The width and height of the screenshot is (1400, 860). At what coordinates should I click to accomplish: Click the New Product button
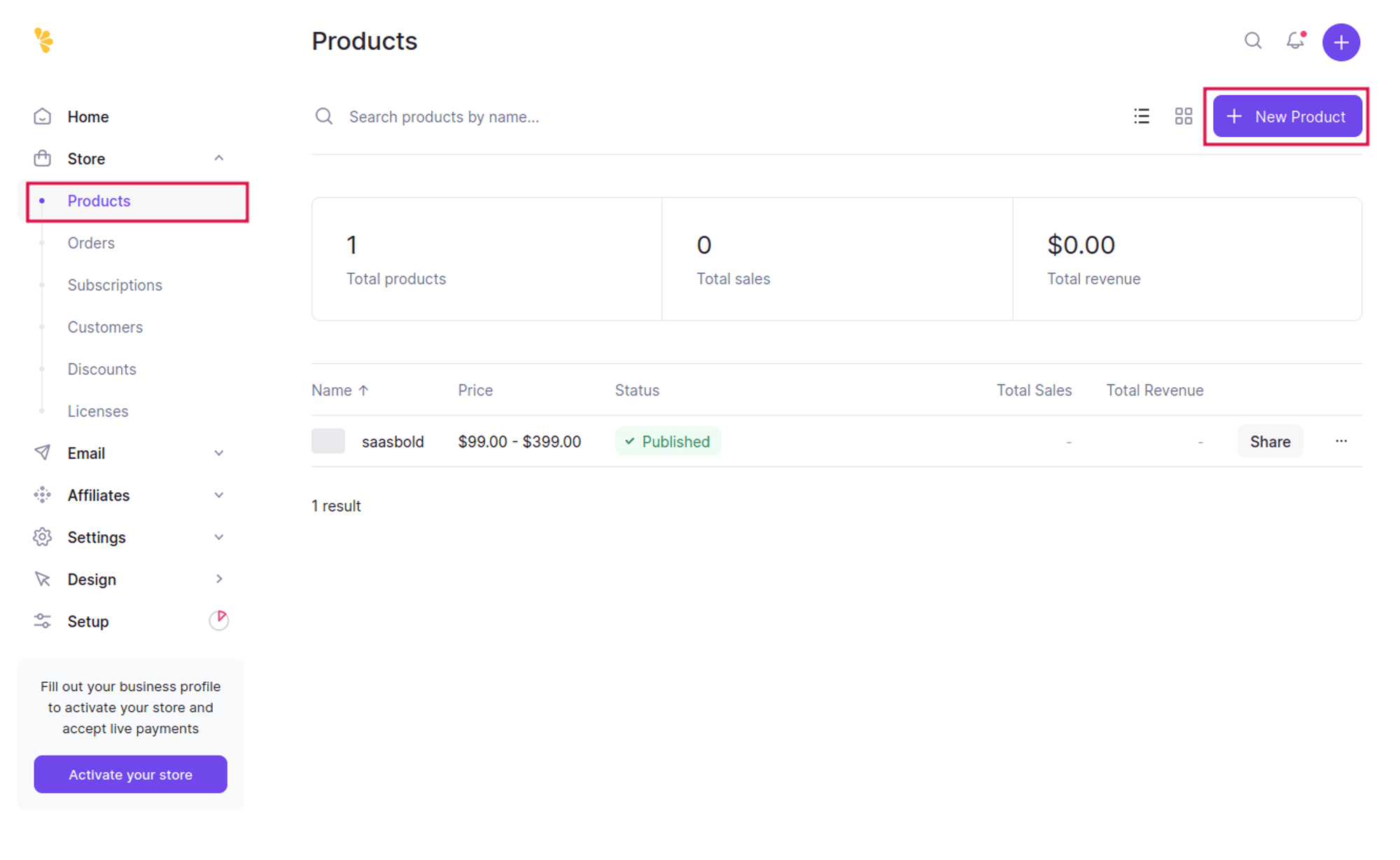pos(1287,116)
